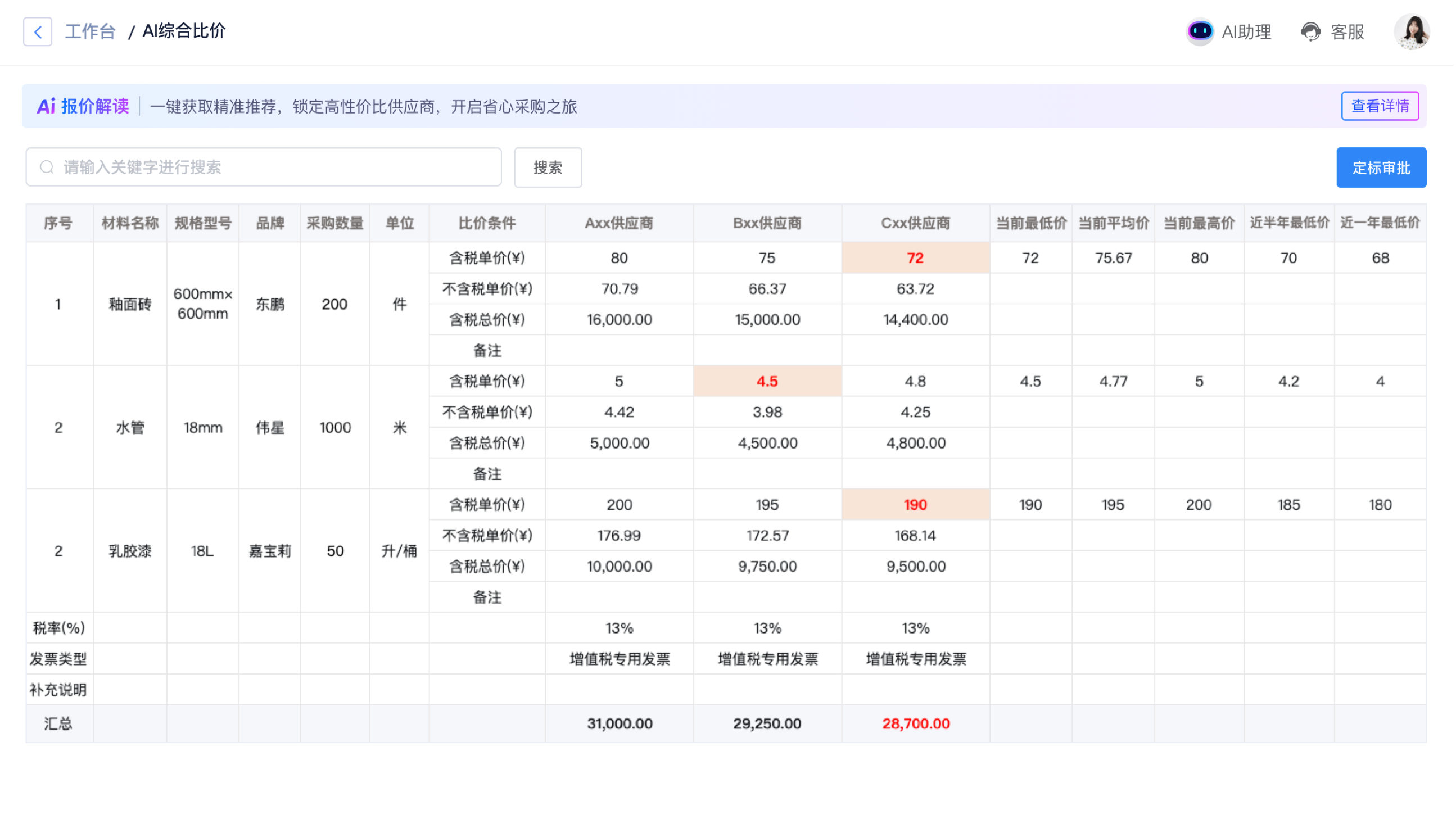Image resolution: width=1456 pixels, height=819 pixels.
Task: Focus the keyword search input field
Action: click(264, 168)
